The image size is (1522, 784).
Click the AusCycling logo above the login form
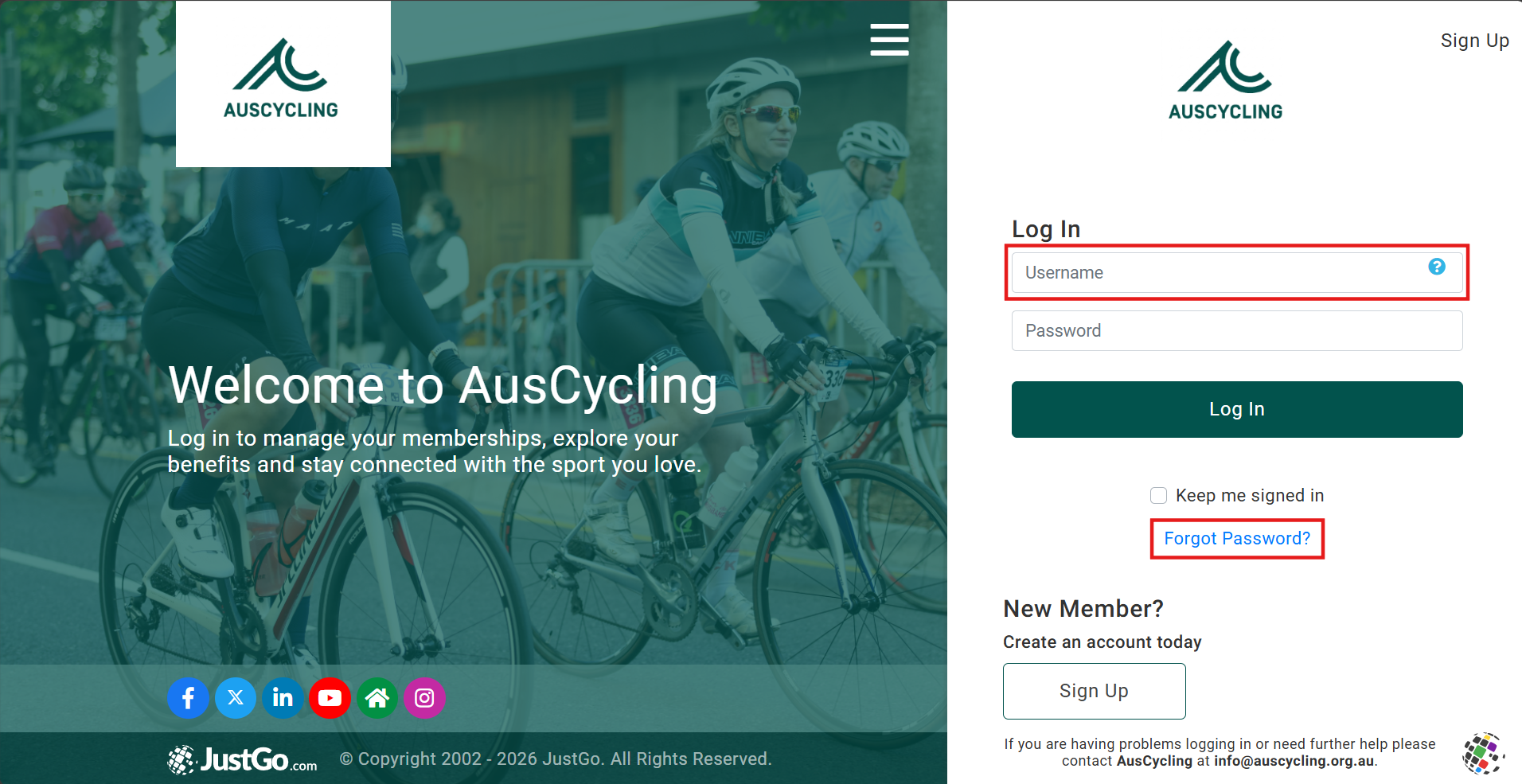(1226, 81)
